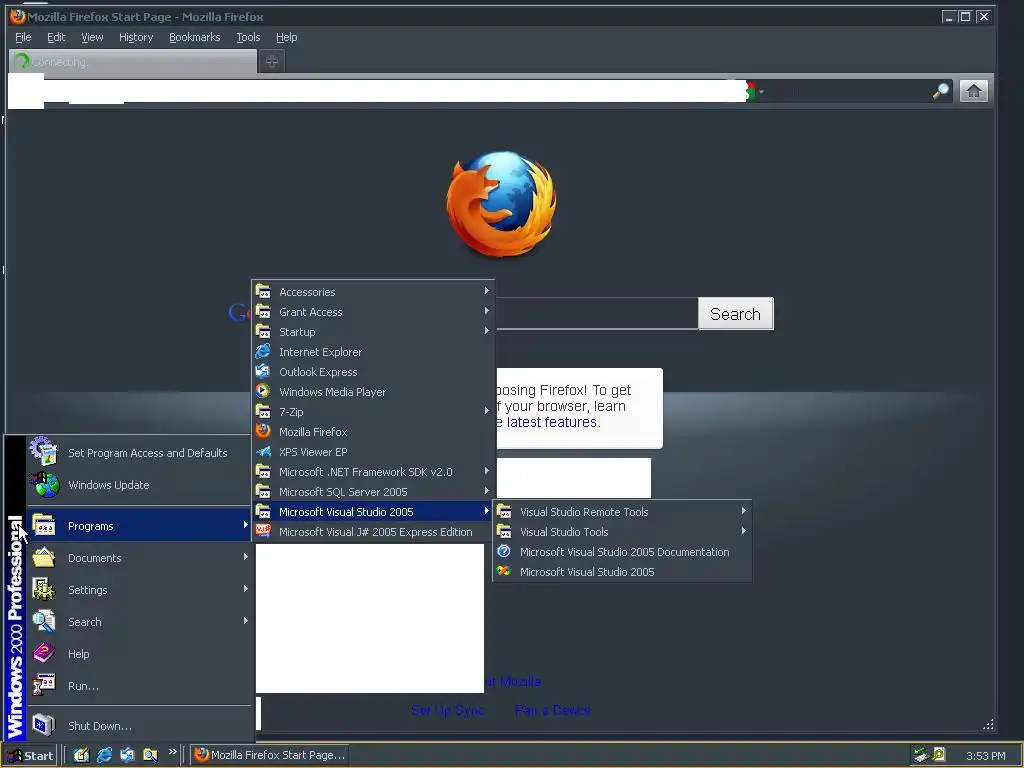
Task: Launch Microsoft Visual Studio 2005 application
Action: (622, 572)
